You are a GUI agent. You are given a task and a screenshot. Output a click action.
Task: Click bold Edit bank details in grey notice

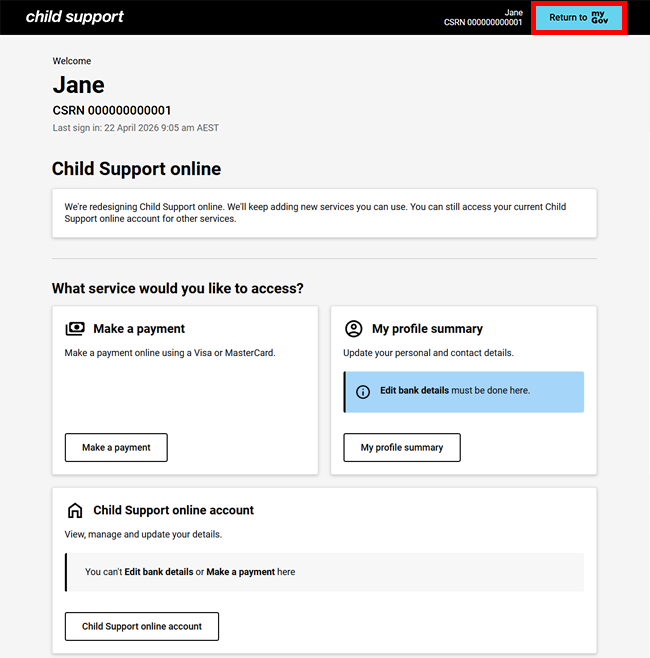pos(159,572)
